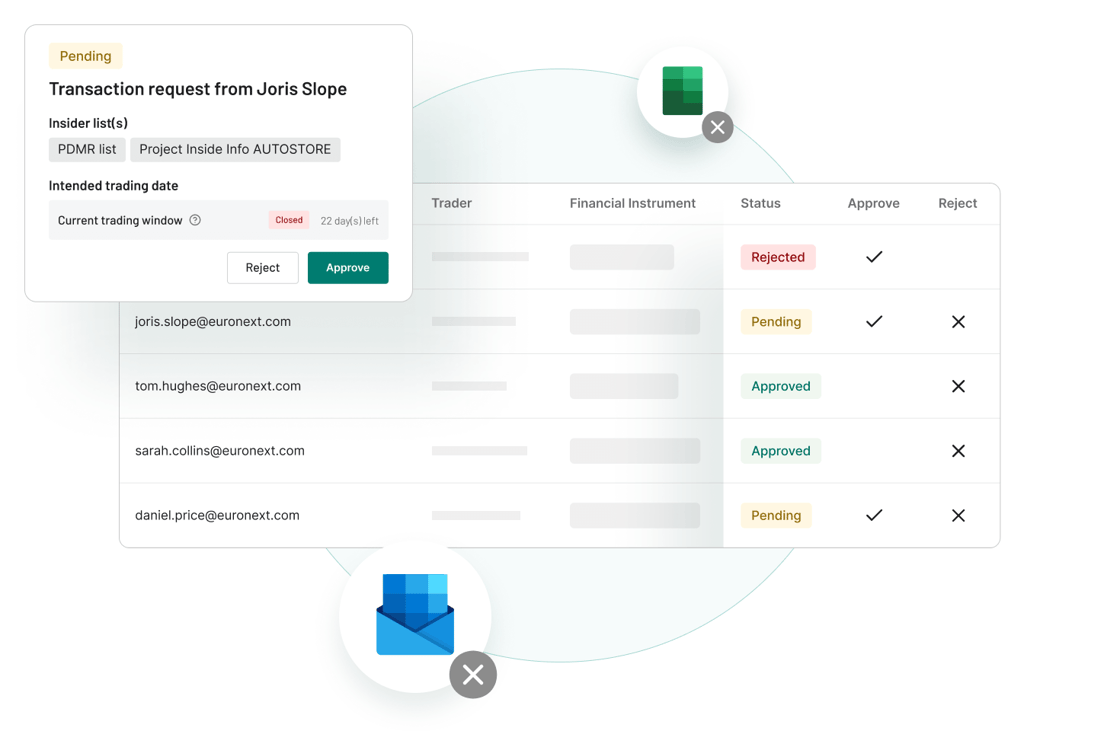Dismiss the Outlook icon with its X badge
The width and height of the screenshot is (1120, 731).
[x=473, y=675]
